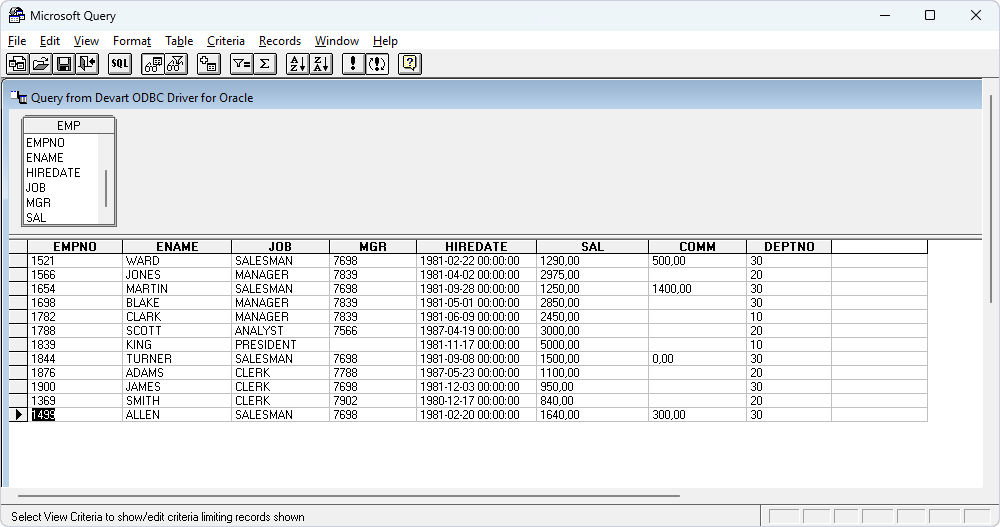The image size is (1000, 527).
Task: Click the horizontal scrollbar at window bottom
Action: coord(349,496)
